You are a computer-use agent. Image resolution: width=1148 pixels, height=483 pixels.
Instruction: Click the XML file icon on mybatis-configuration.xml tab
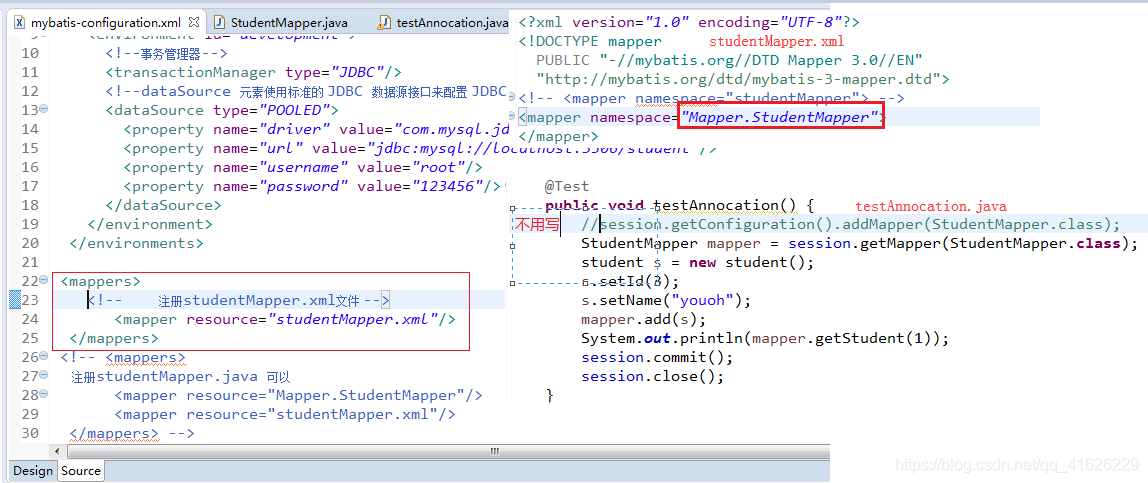tap(20, 23)
